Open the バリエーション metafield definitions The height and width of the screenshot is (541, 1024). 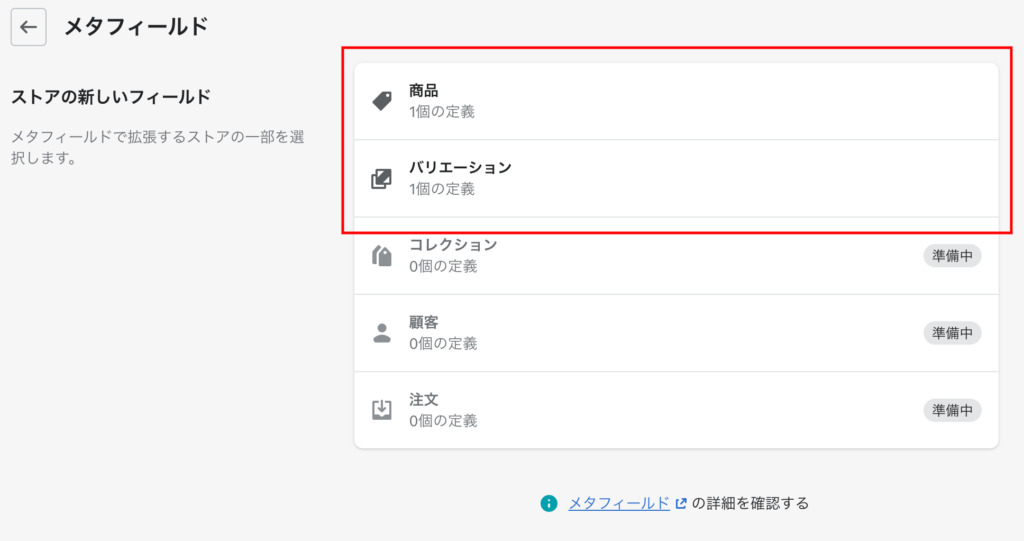click(x=676, y=178)
